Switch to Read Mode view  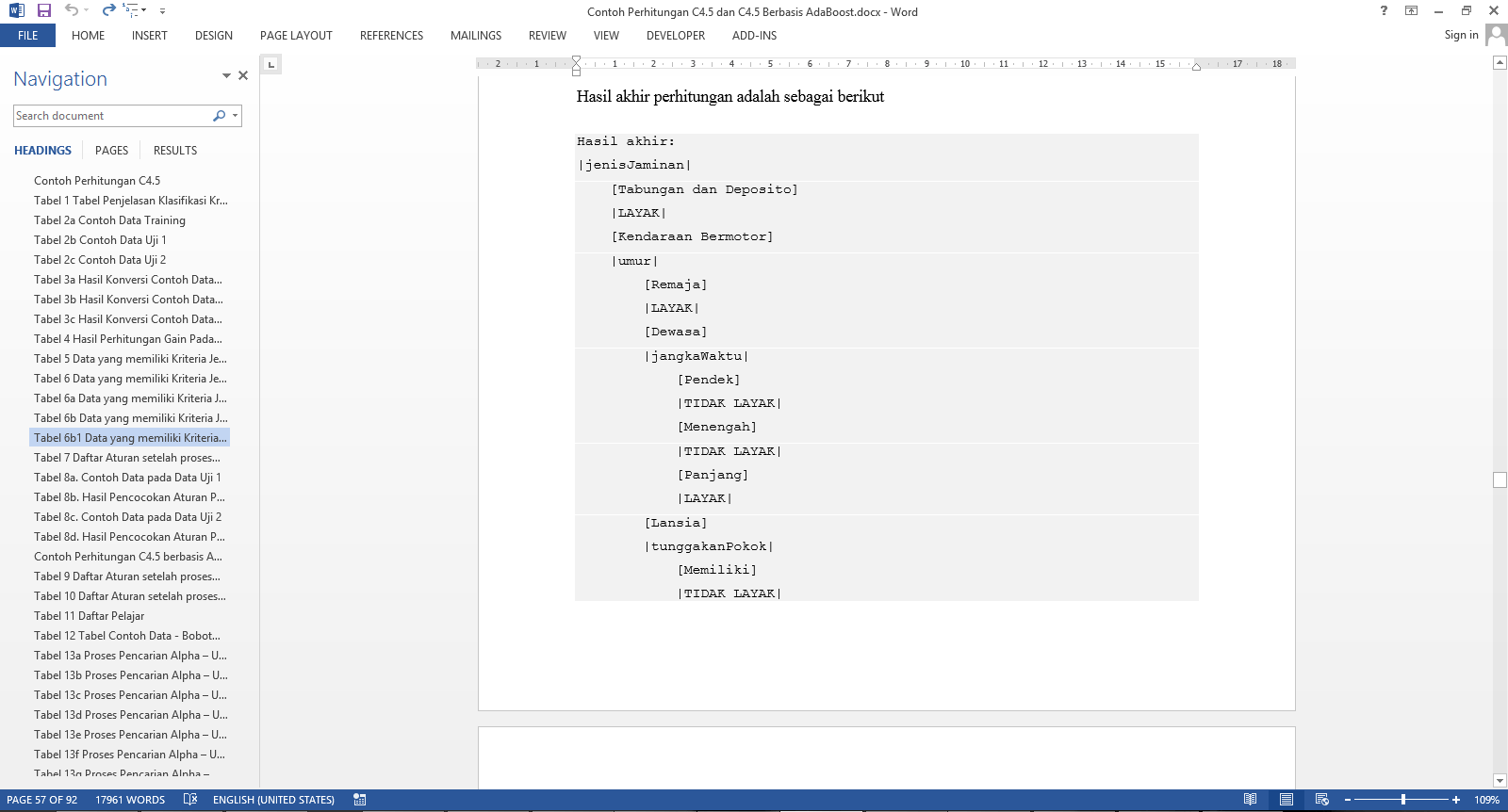point(1250,800)
